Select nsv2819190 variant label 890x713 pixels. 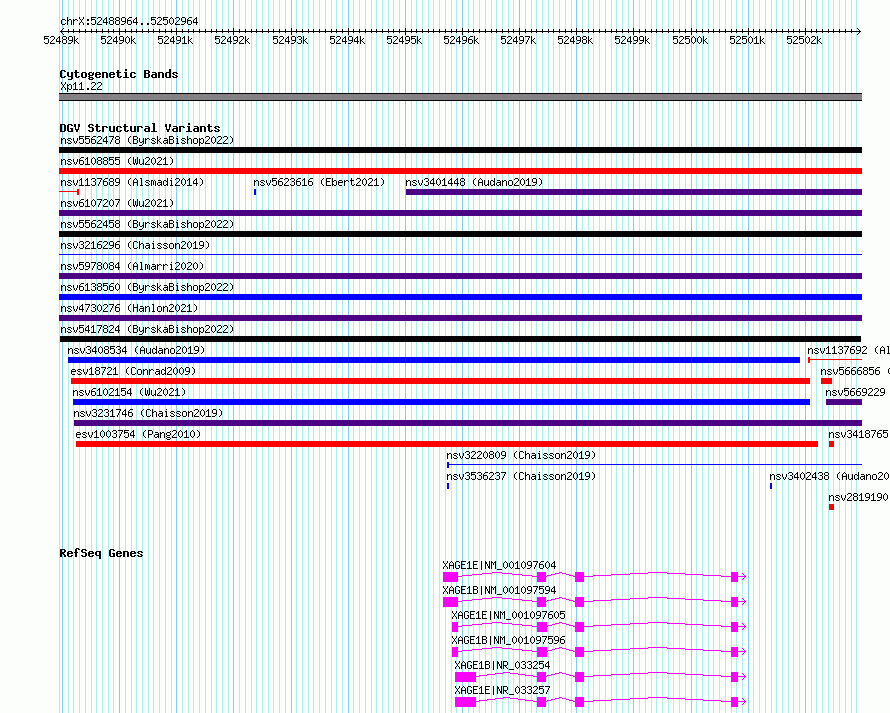(858, 497)
